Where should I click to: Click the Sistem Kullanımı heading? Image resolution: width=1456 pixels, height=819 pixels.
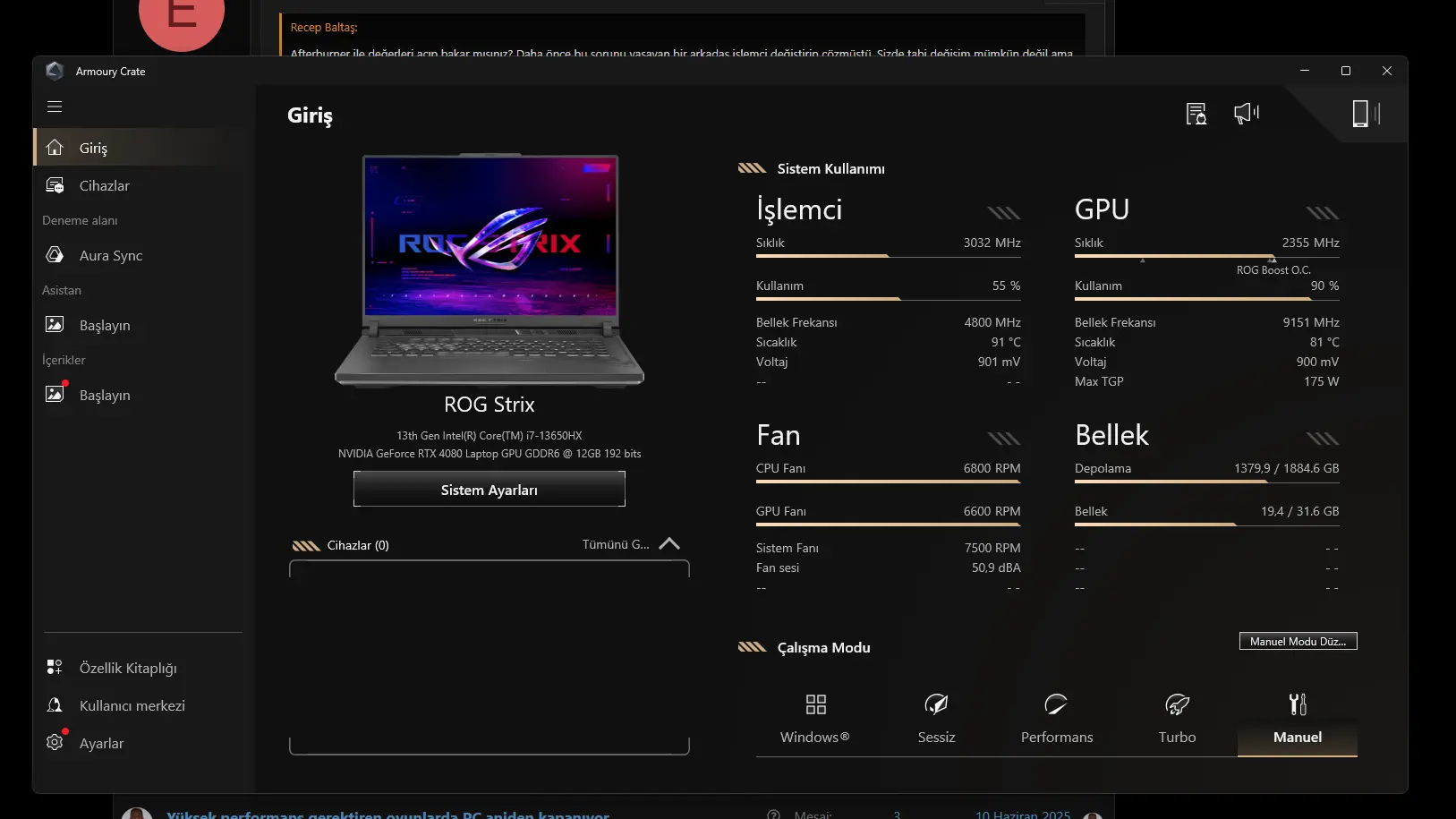(x=830, y=168)
